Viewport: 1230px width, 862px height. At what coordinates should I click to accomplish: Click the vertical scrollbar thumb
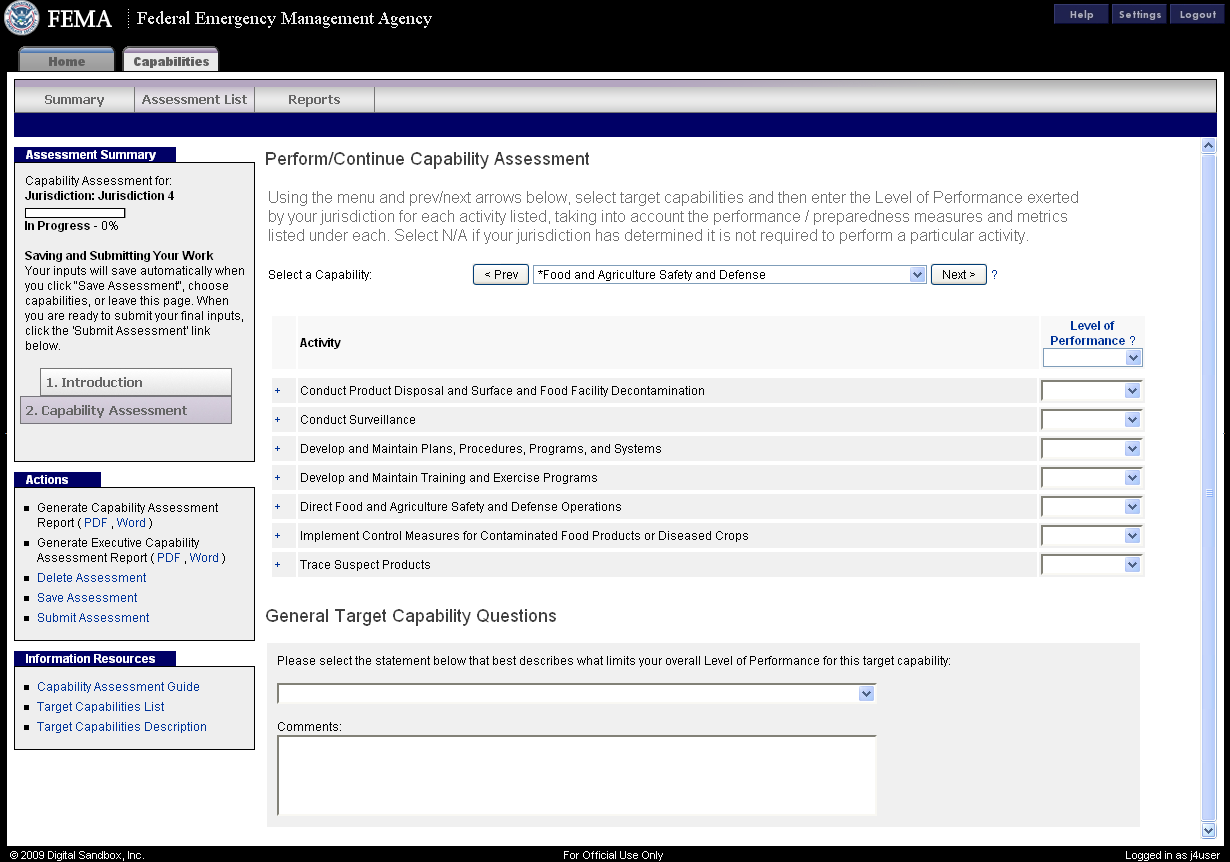(1208, 489)
